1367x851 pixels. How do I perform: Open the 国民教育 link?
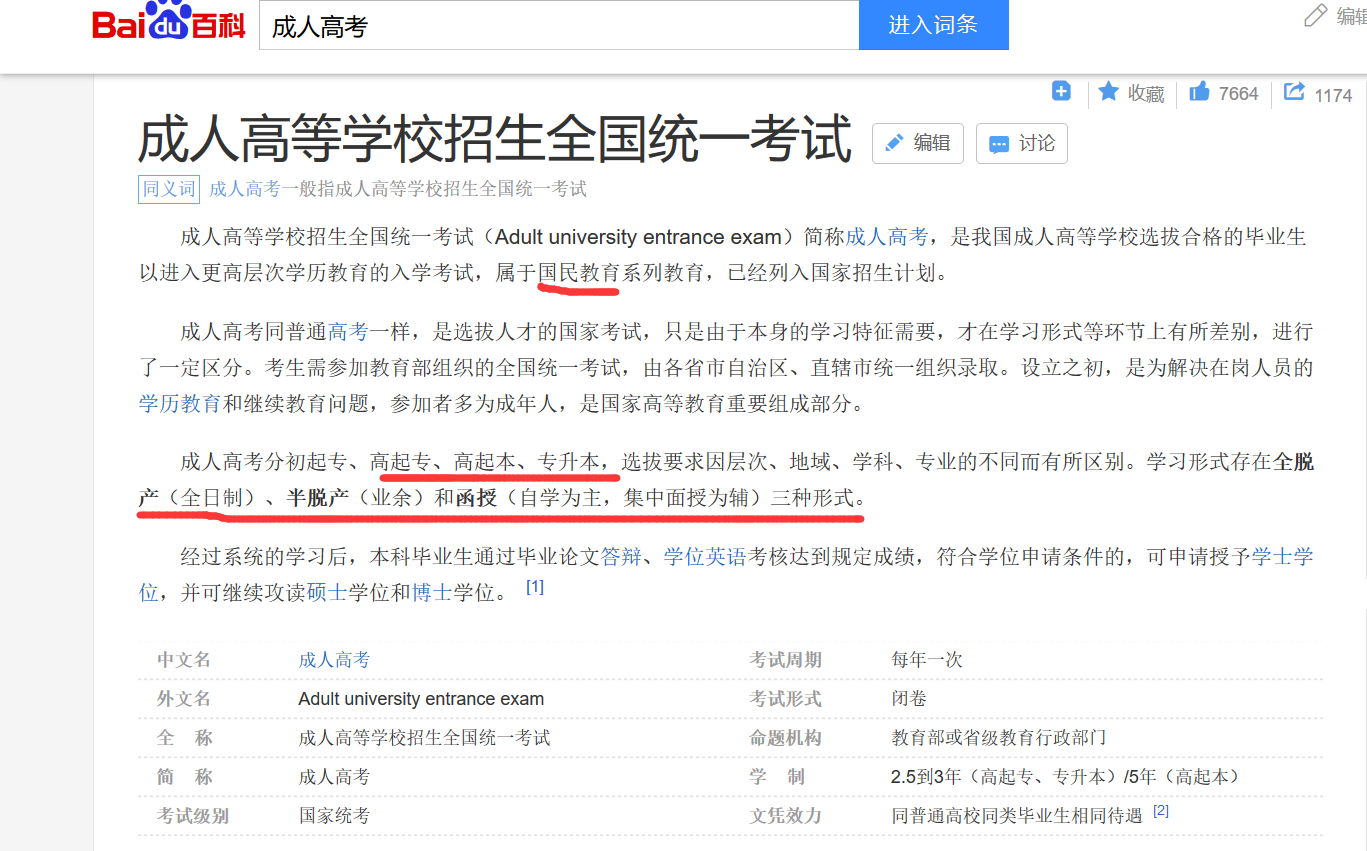point(579,272)
